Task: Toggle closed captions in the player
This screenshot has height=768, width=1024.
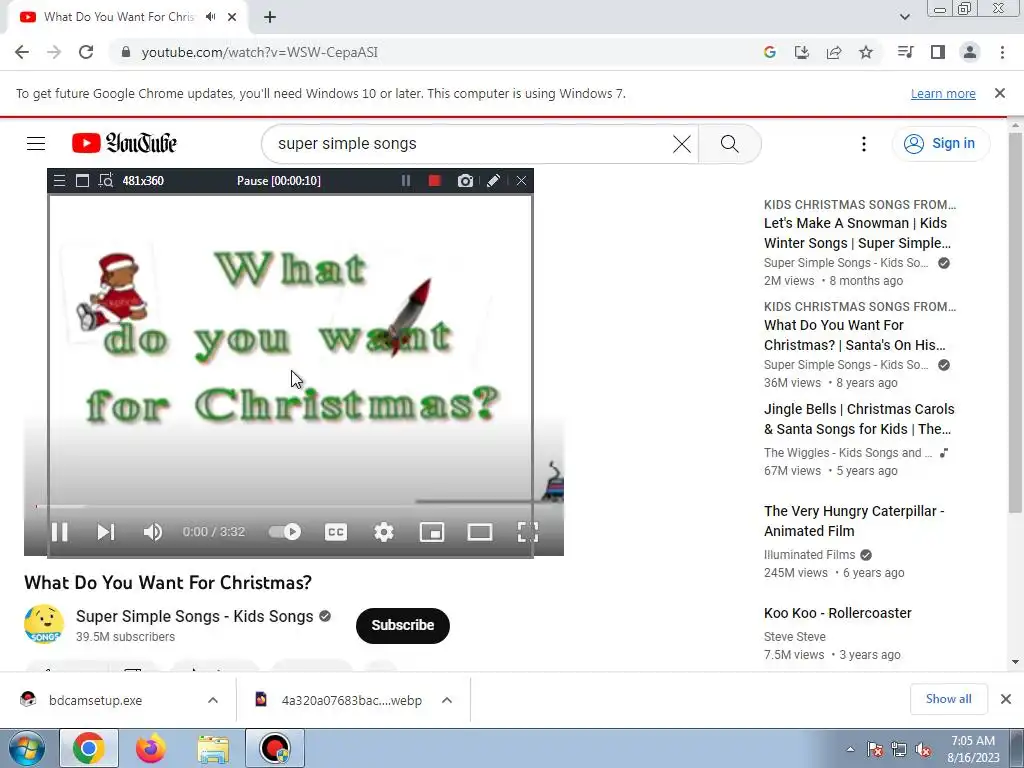Action: (x=336, y=532)
